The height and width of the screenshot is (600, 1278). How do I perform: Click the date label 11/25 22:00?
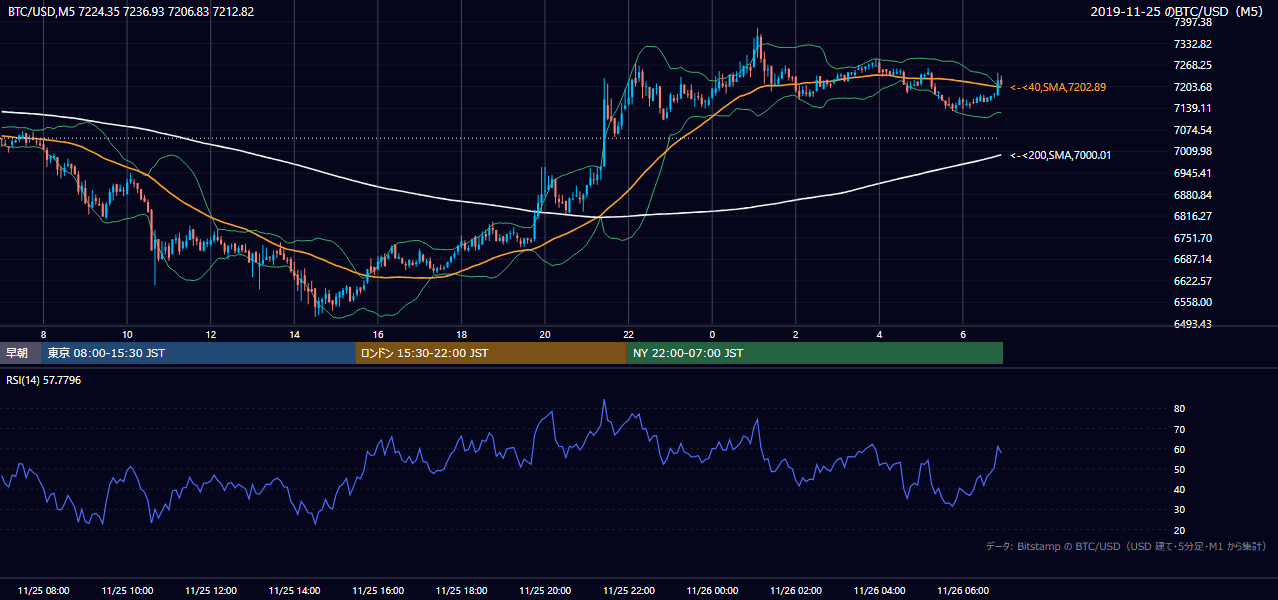628,591
